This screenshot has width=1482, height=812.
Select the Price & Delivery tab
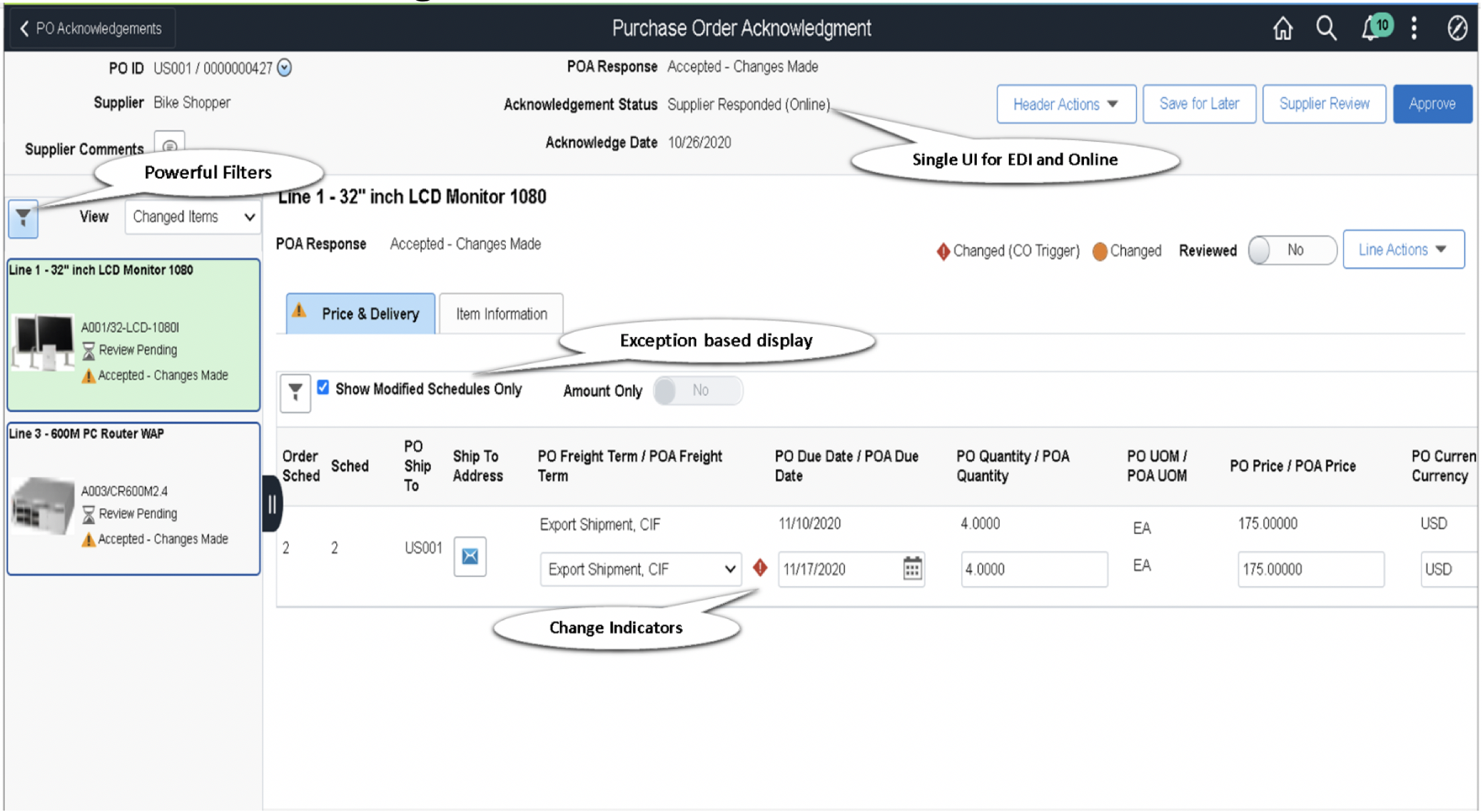pyautogui.click(x=360, y=313)
